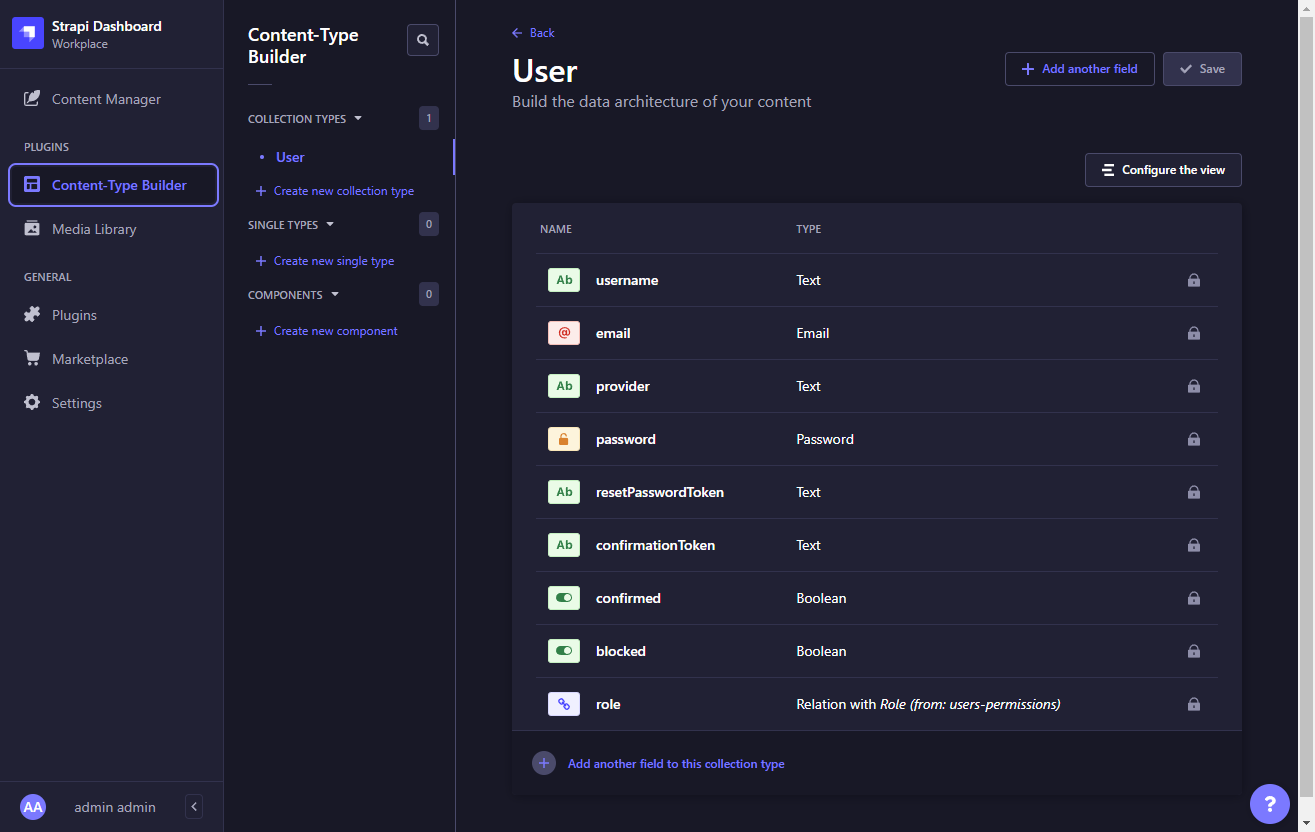Click the Ab icon beside provider
The height and width of the screenshot is (832, 1315).
pos(564,386)
